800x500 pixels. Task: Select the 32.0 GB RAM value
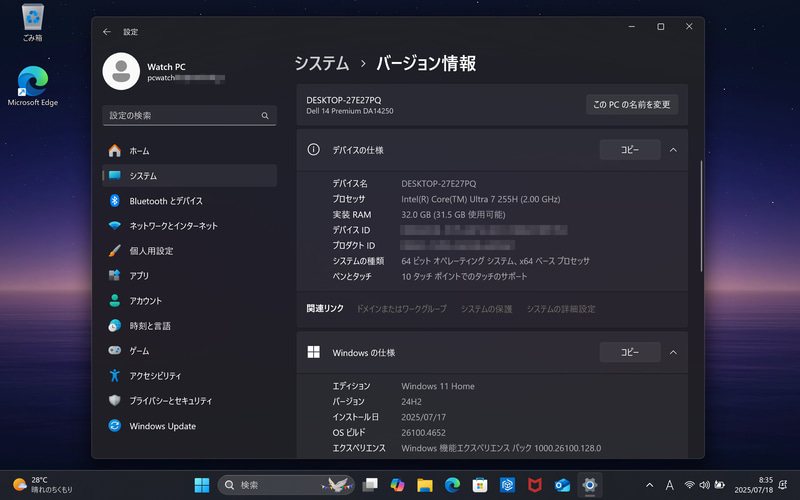click(x=453, y=215)
